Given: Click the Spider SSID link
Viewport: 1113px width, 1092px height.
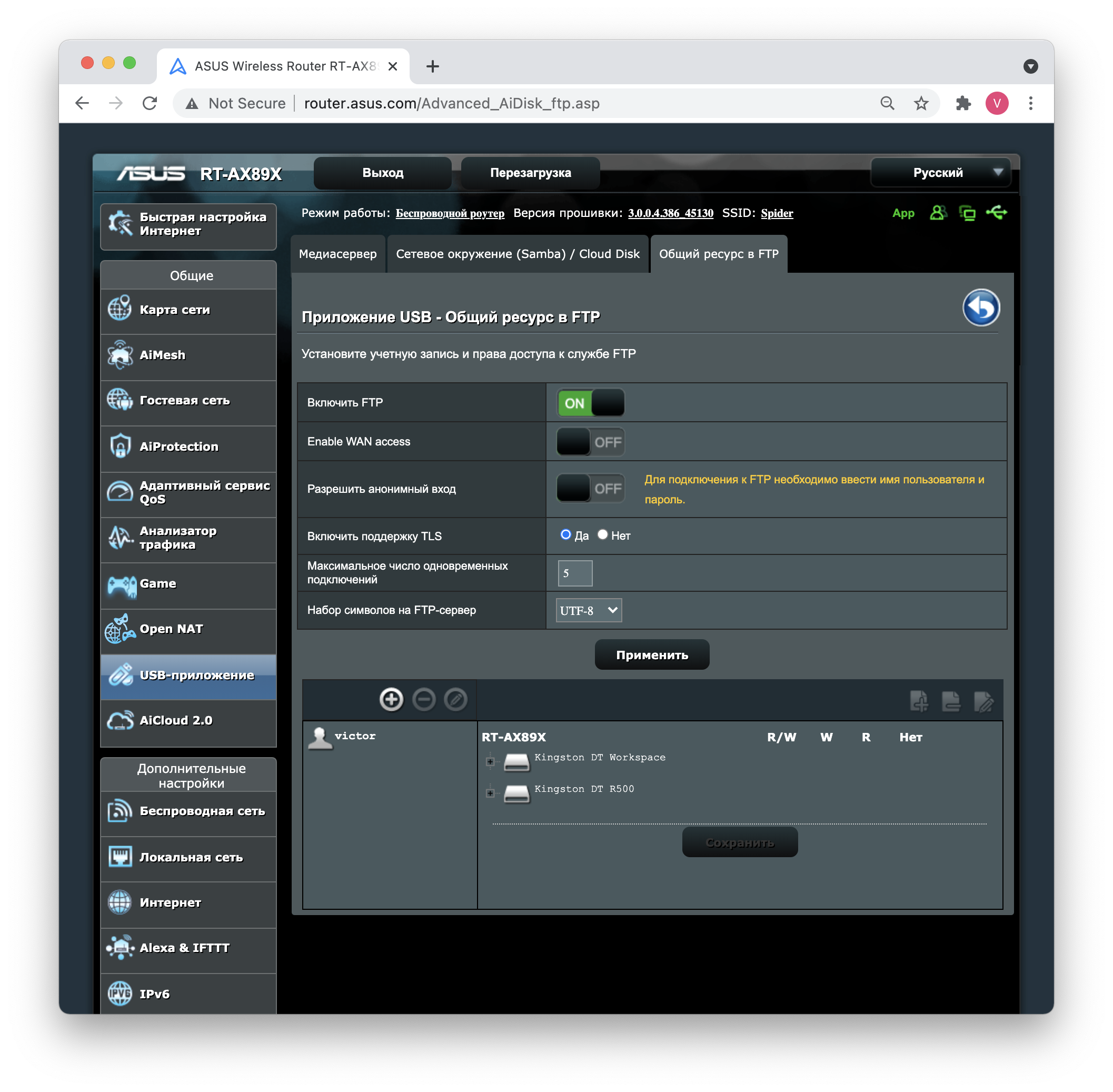Looking at the screenshot, I should pos(777,213).
